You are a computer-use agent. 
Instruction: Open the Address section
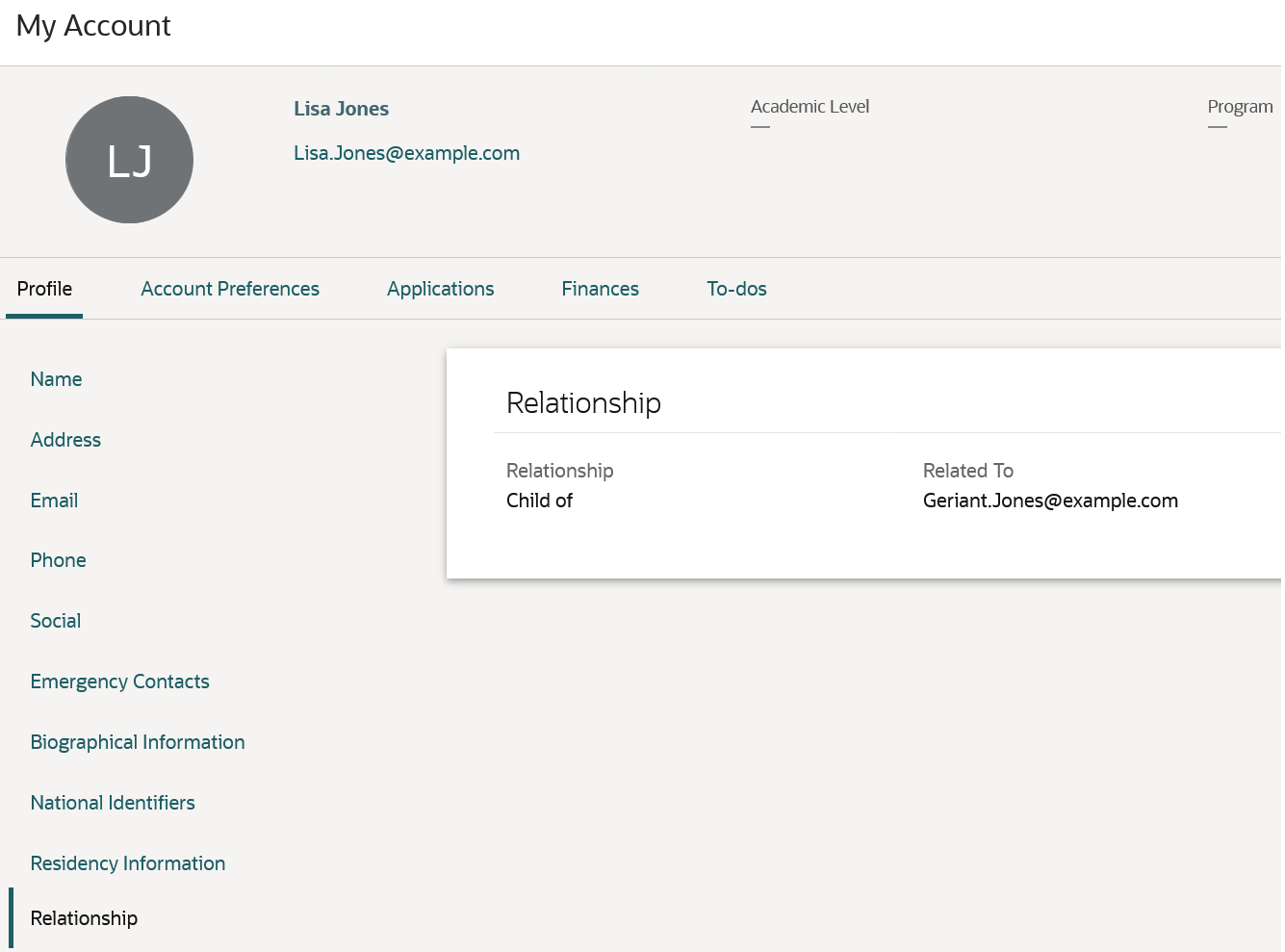[65, 440]
